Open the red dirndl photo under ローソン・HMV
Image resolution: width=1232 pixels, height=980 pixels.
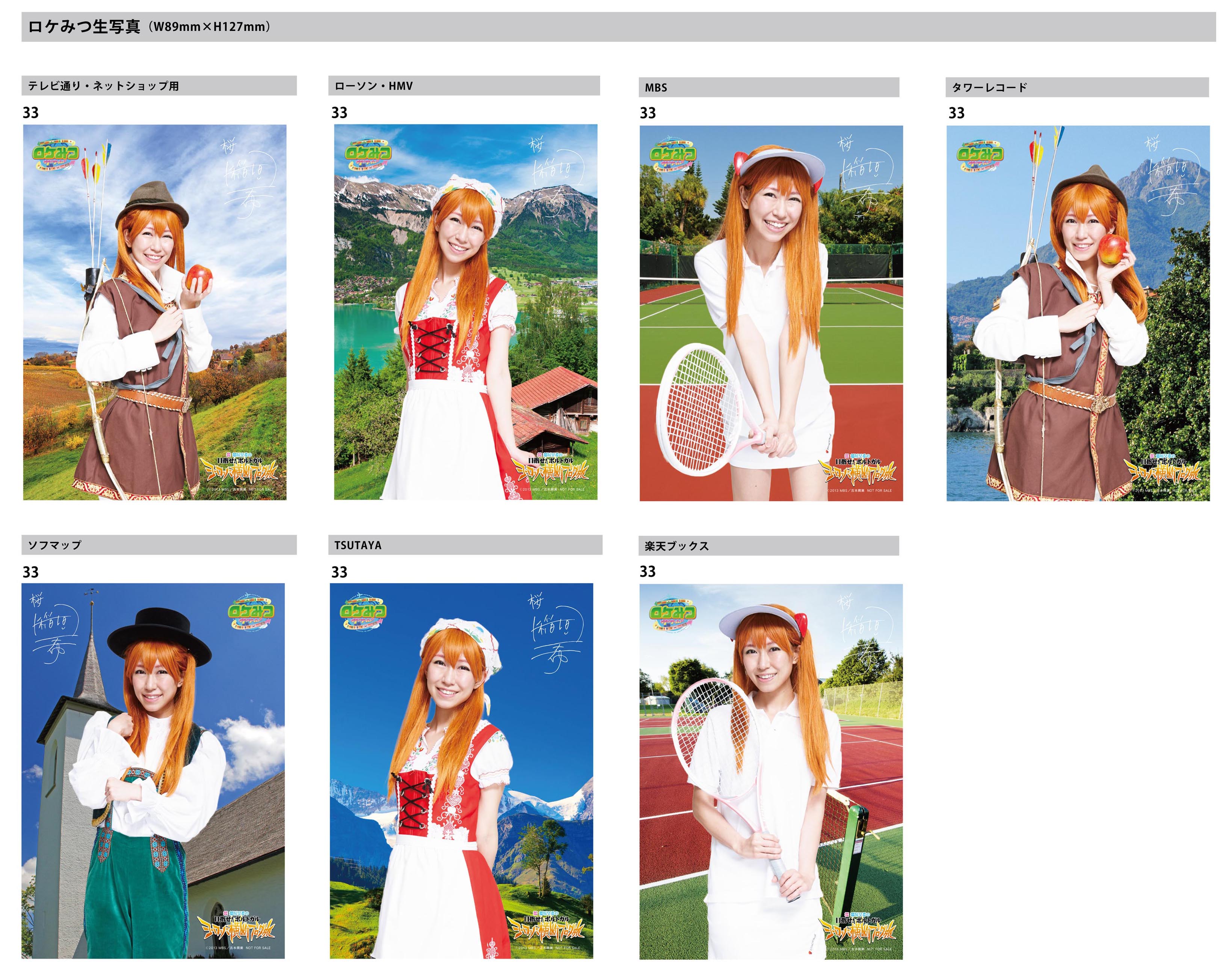pos(465,312)
